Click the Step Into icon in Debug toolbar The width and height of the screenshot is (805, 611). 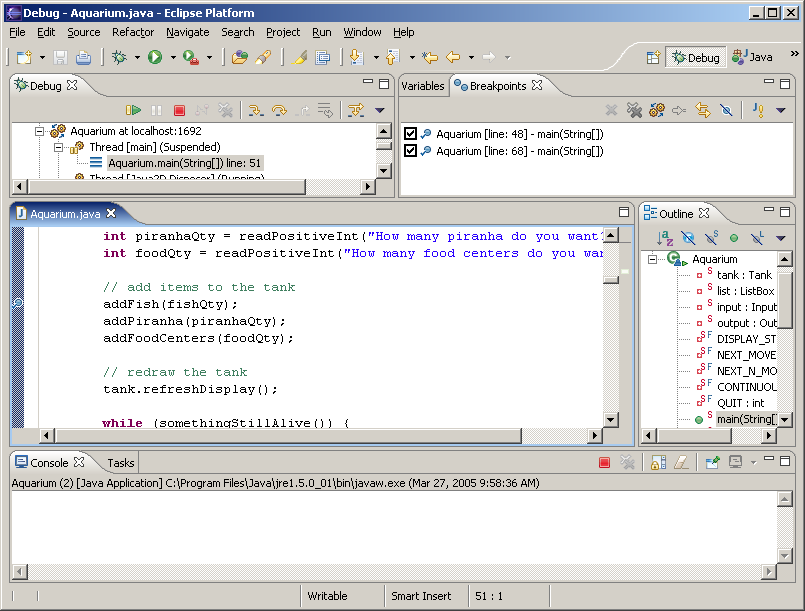pyautogui.click(x=255, y=111)
